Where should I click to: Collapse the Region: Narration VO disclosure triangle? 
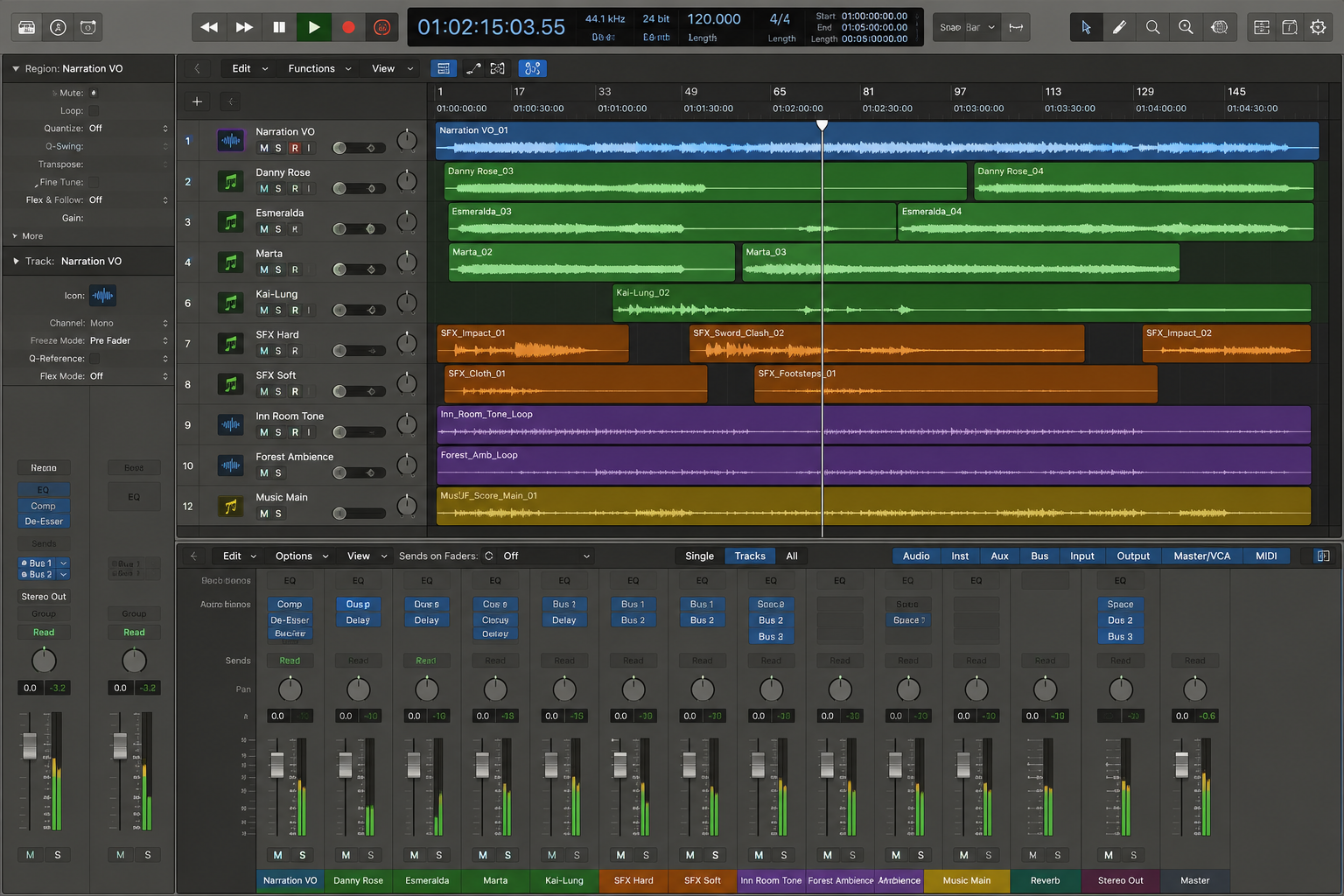click(x=16, y=68)
